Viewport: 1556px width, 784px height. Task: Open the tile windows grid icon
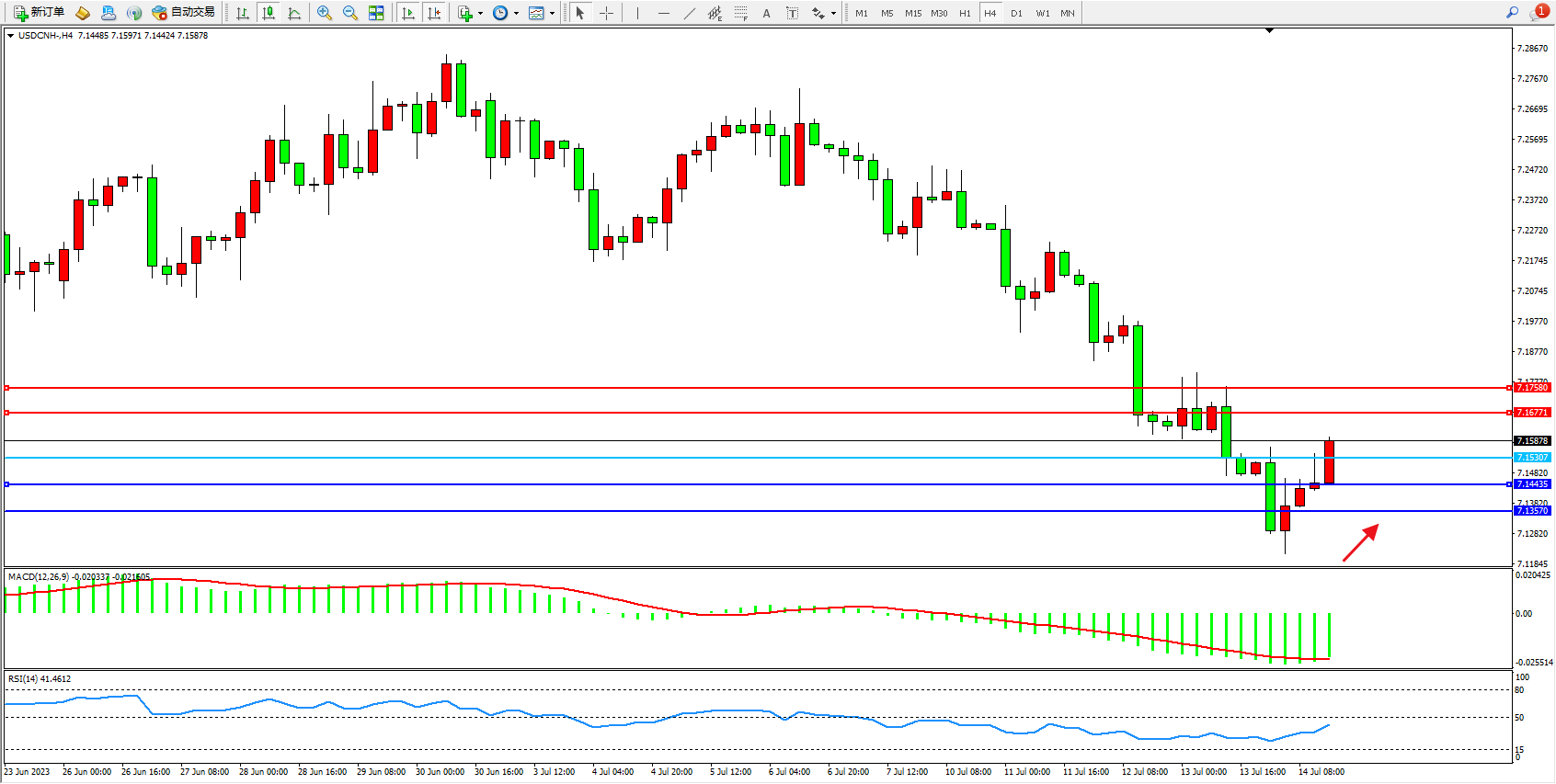(376, 13)
